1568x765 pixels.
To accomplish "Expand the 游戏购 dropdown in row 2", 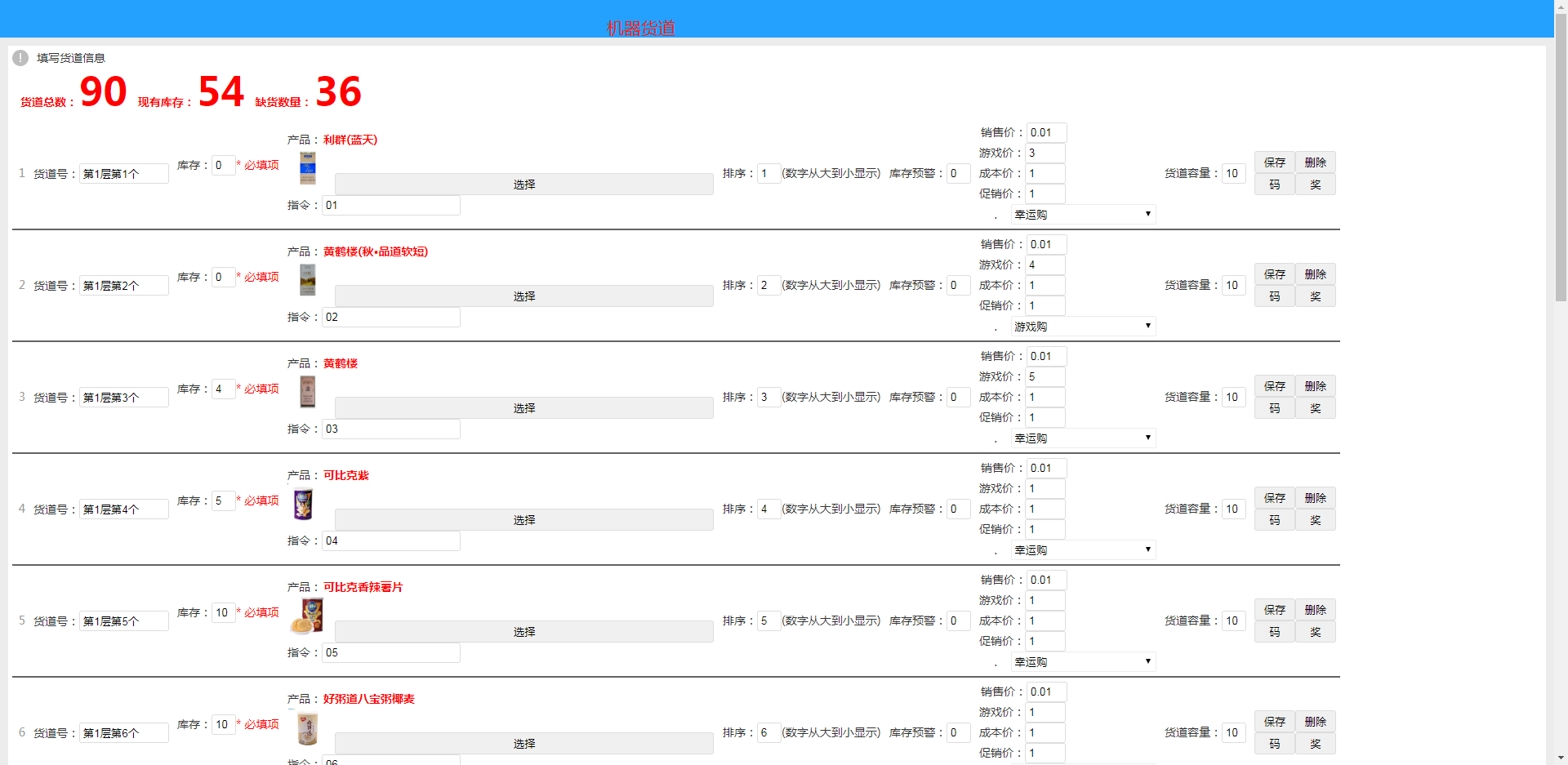I will (1083, 327).
